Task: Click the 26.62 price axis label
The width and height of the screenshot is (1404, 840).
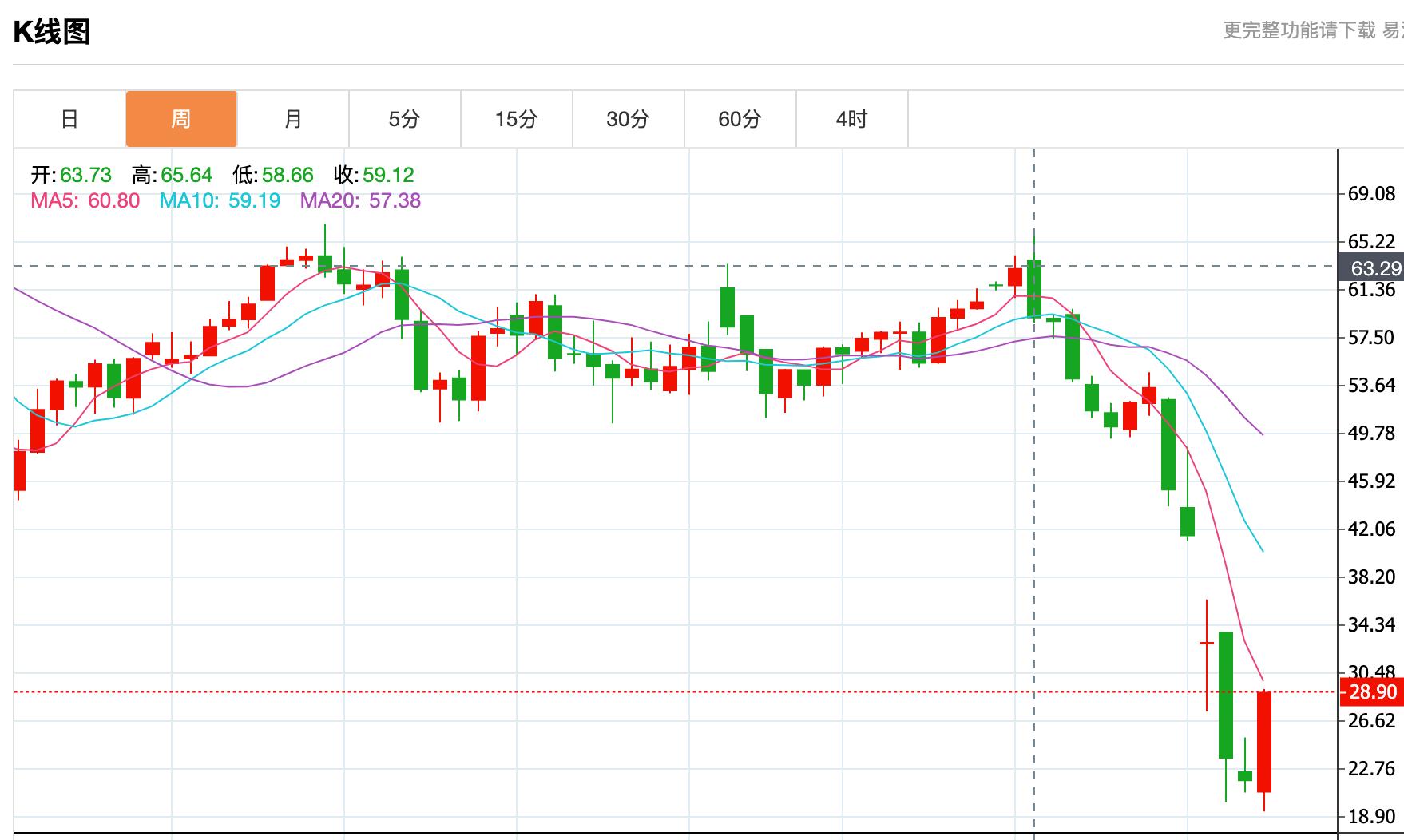Action: [1371, 721]
